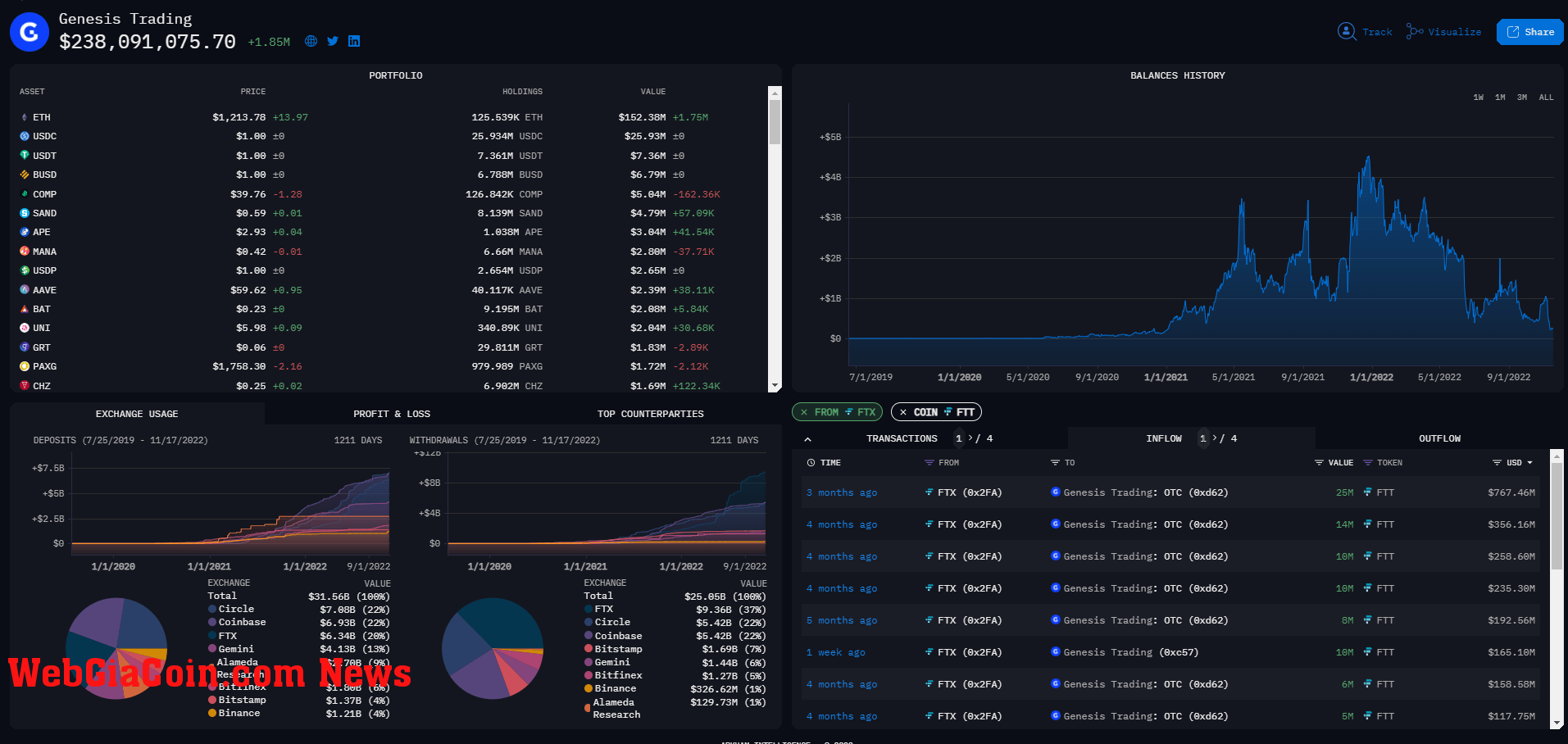Select the Inflow tab
The width and height of the screenshot is (1568, 744).
tap(1164, 438)
